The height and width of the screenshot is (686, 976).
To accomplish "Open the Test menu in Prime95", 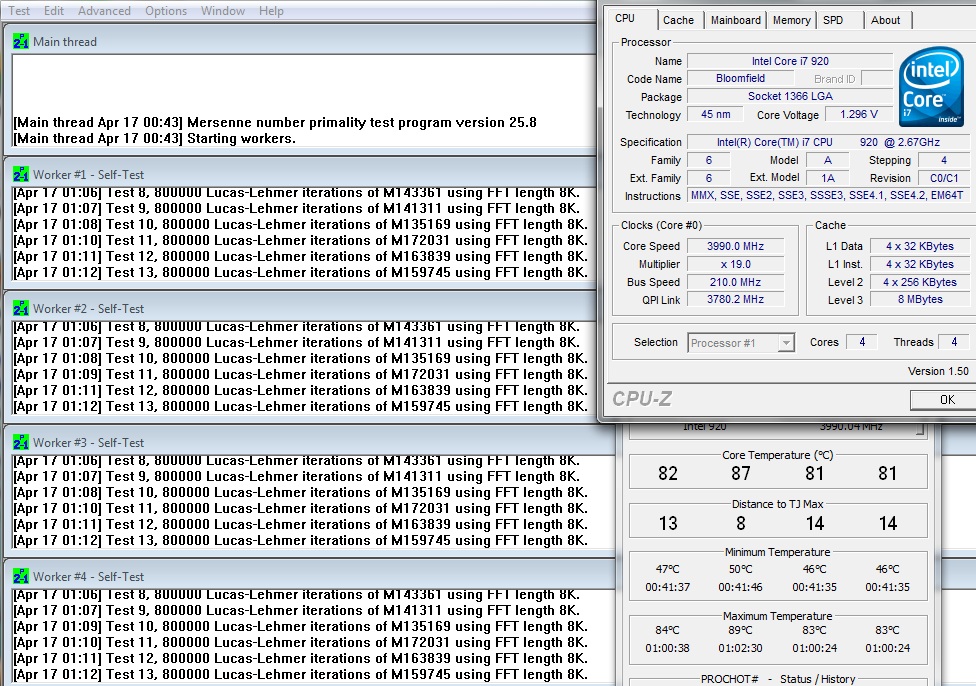I will pos(19,11).
